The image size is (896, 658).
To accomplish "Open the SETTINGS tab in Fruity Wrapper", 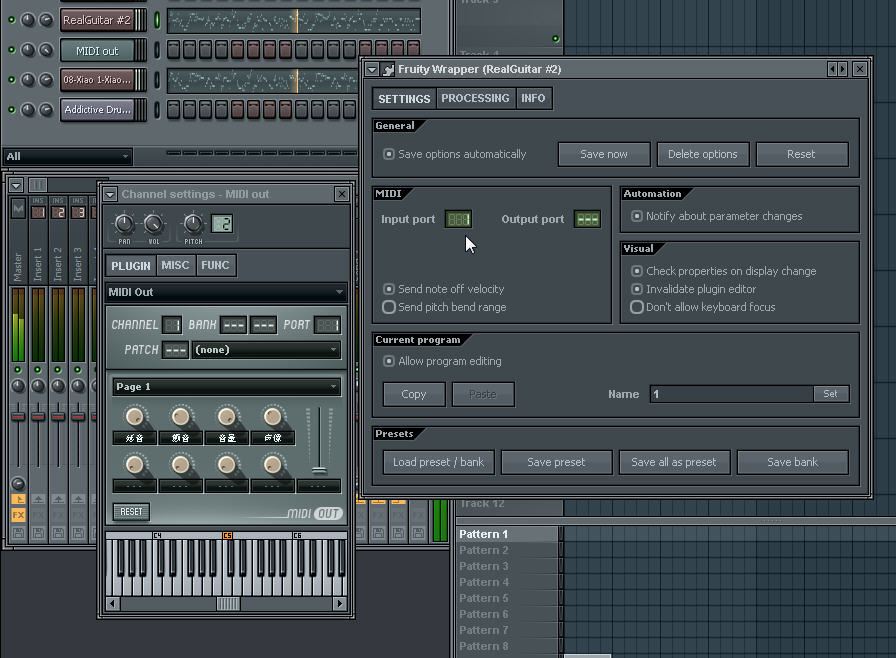I will [404, 99].
